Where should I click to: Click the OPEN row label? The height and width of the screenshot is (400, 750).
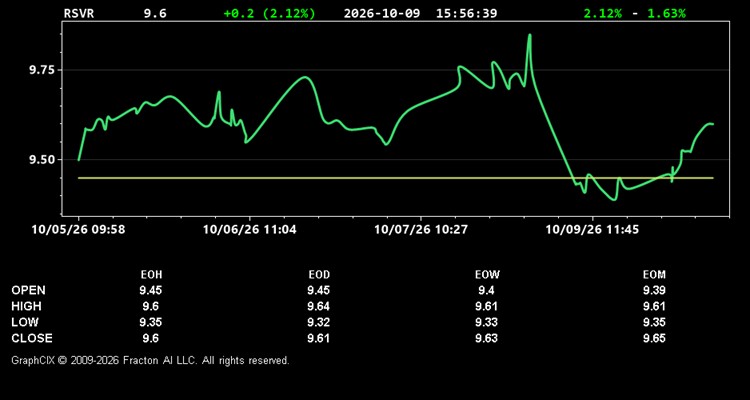[x=29, y=290]
